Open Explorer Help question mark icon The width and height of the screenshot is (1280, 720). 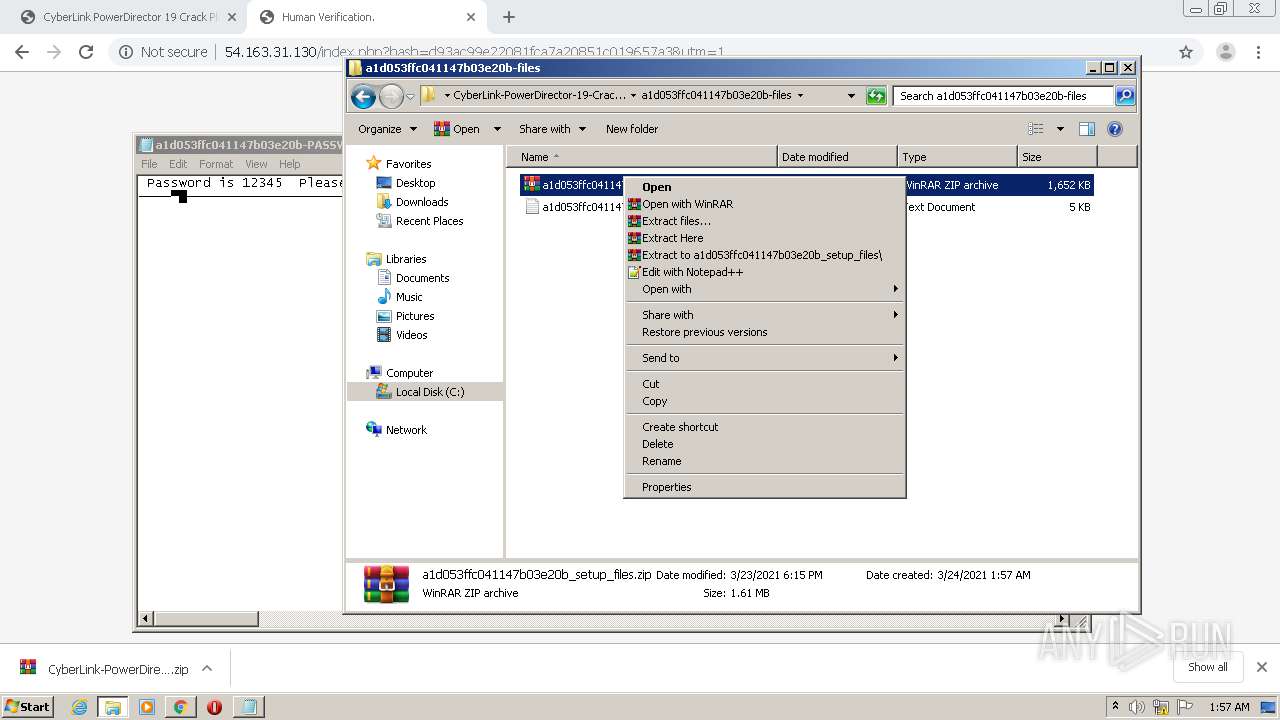1115,129
